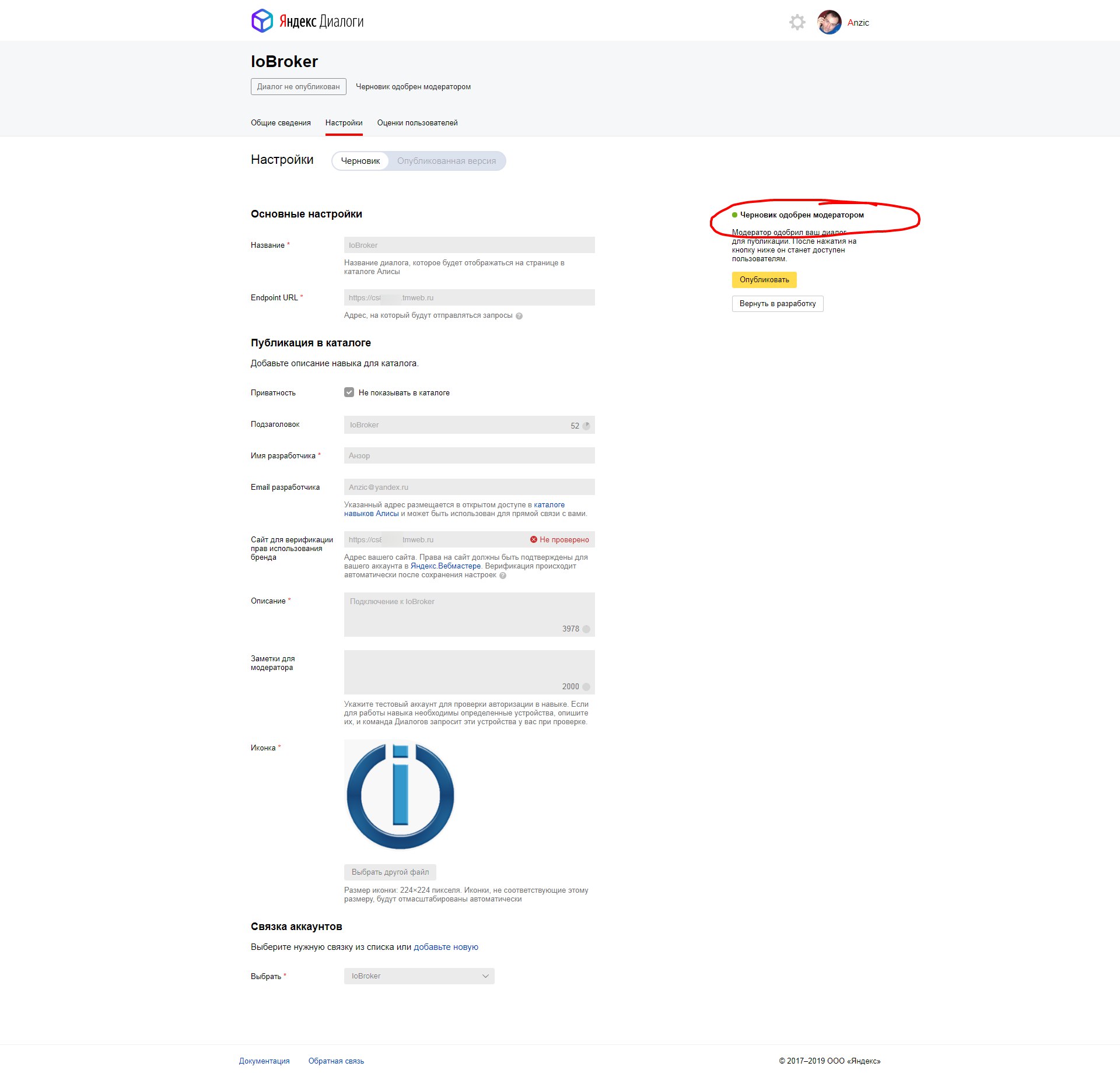Click the verification help question icon

point(503,576)
